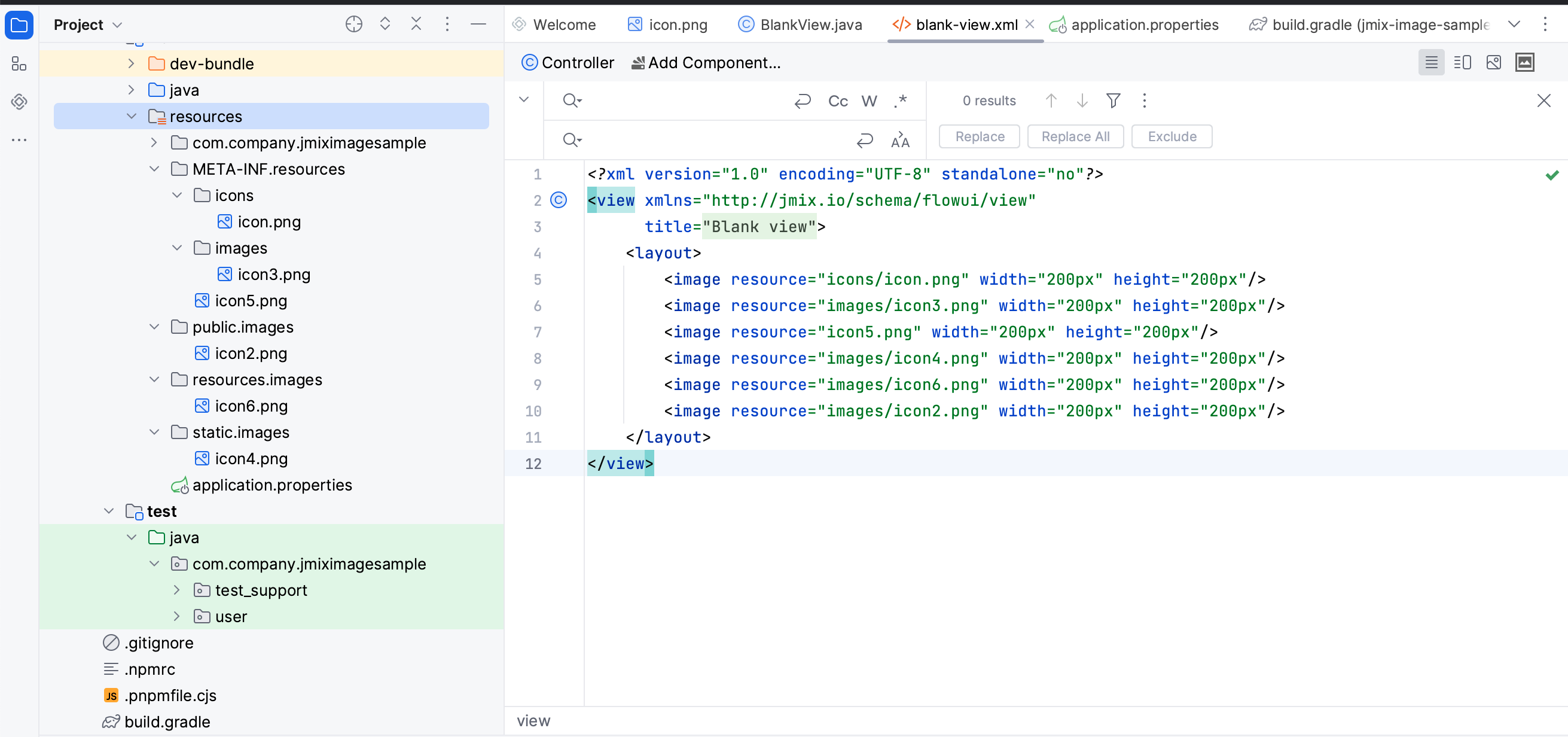The image size is (1568, 737).
Task: Click New Line icon in replace field
Action: point(864,140)
